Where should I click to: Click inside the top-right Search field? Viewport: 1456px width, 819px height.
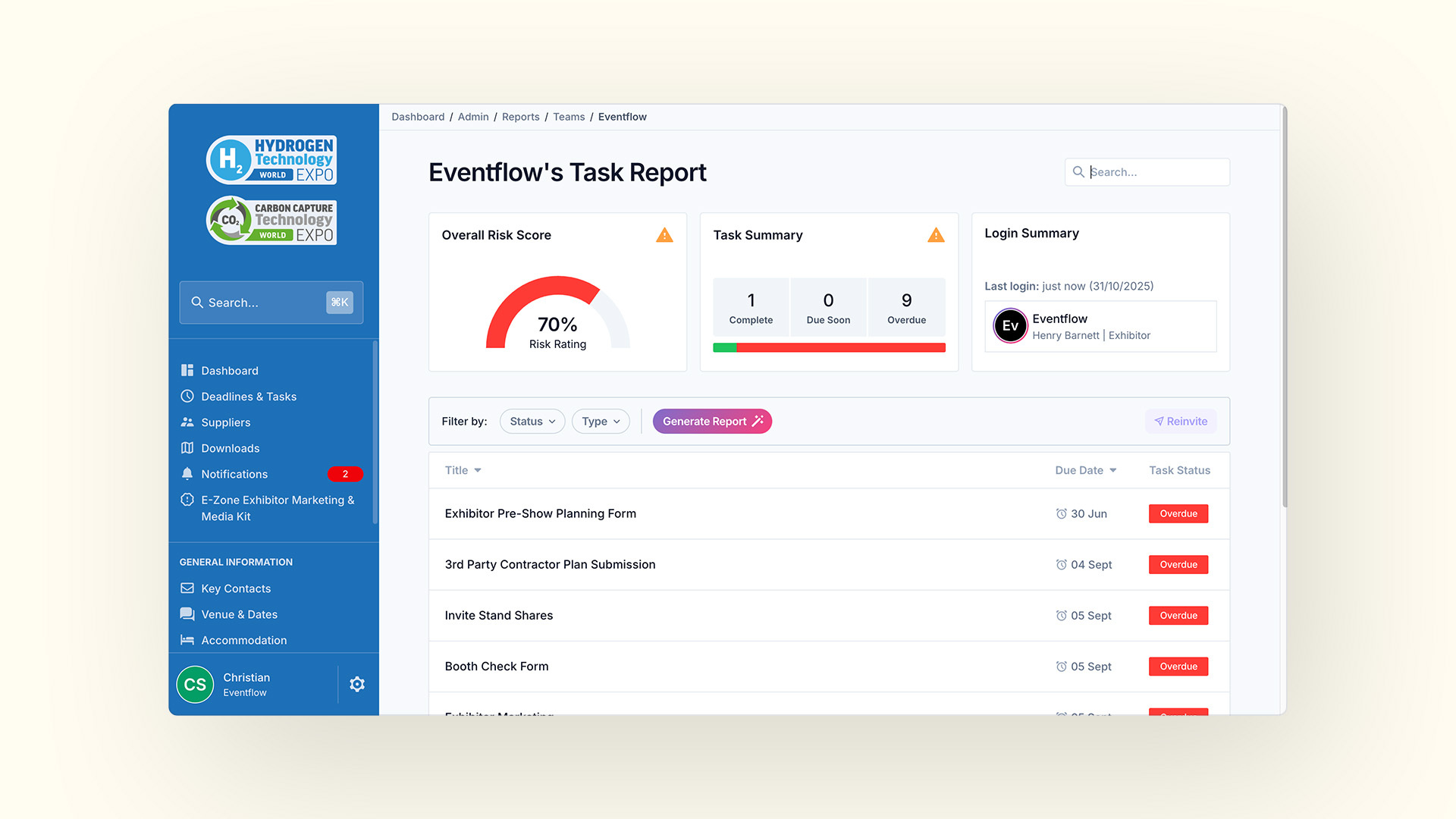click(1147, 172)
